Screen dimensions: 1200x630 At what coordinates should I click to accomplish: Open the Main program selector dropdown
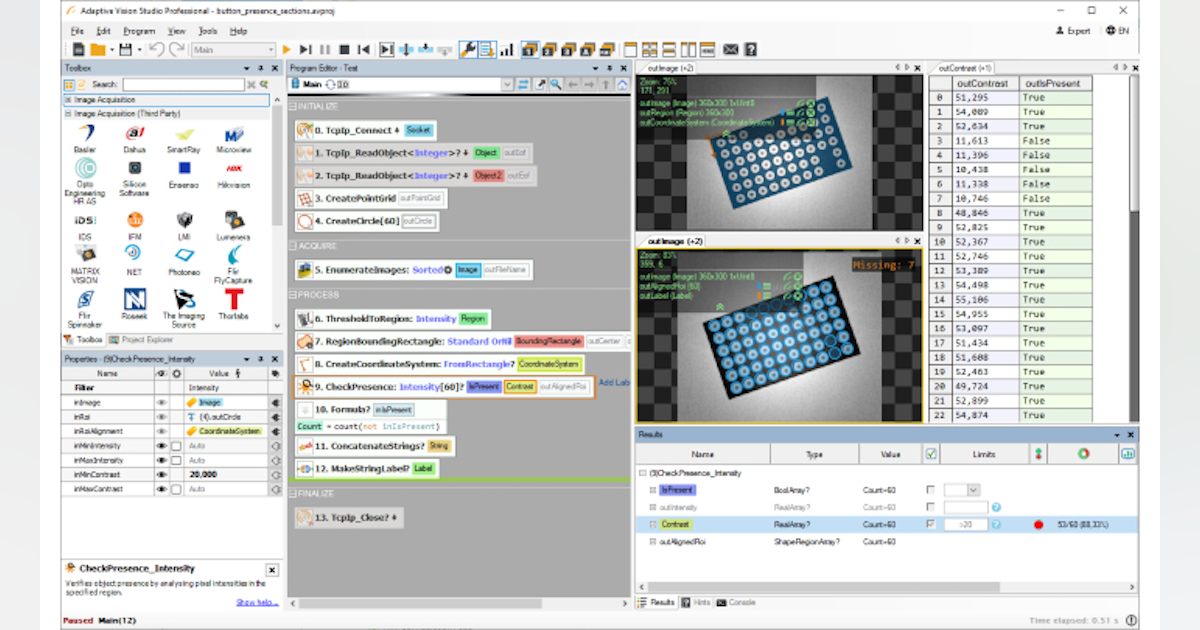click(x=507, y=84)
